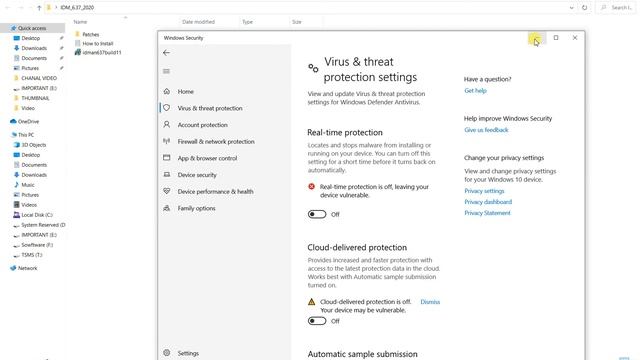This screenshot has width=640, height=360.
Task: Go back using the Windows Security back arrow
Action: (166, 53)
